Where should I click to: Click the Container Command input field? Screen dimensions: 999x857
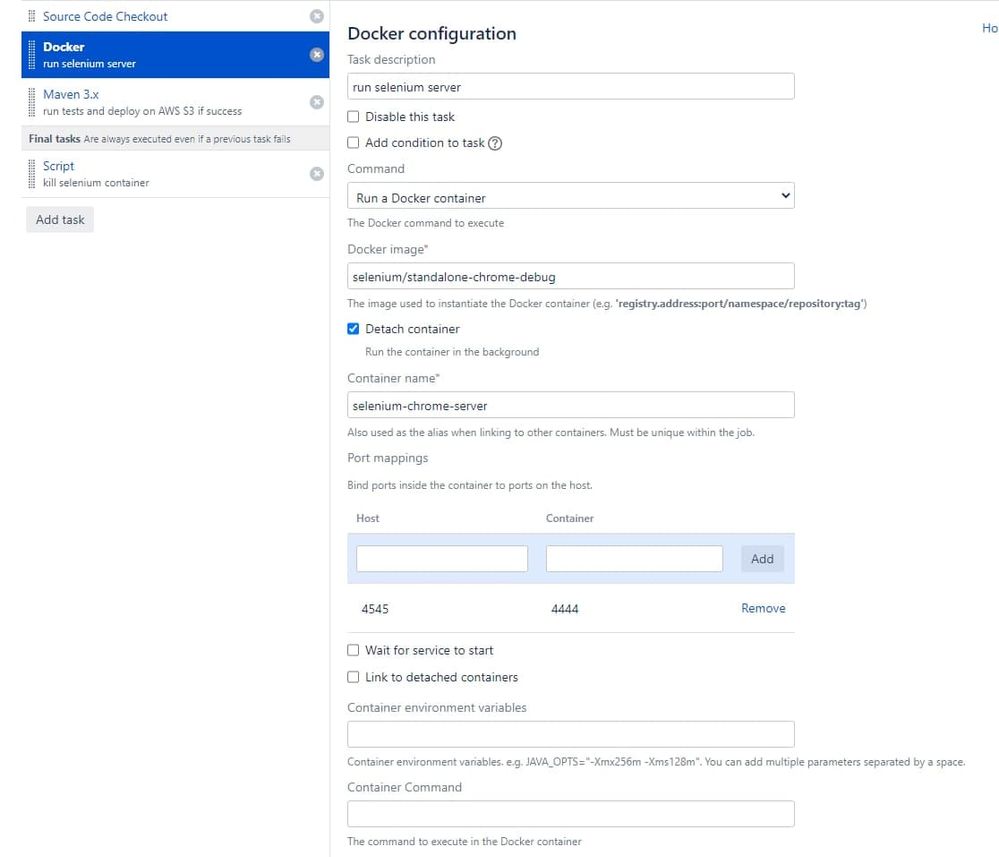click(x=571, y=814)
